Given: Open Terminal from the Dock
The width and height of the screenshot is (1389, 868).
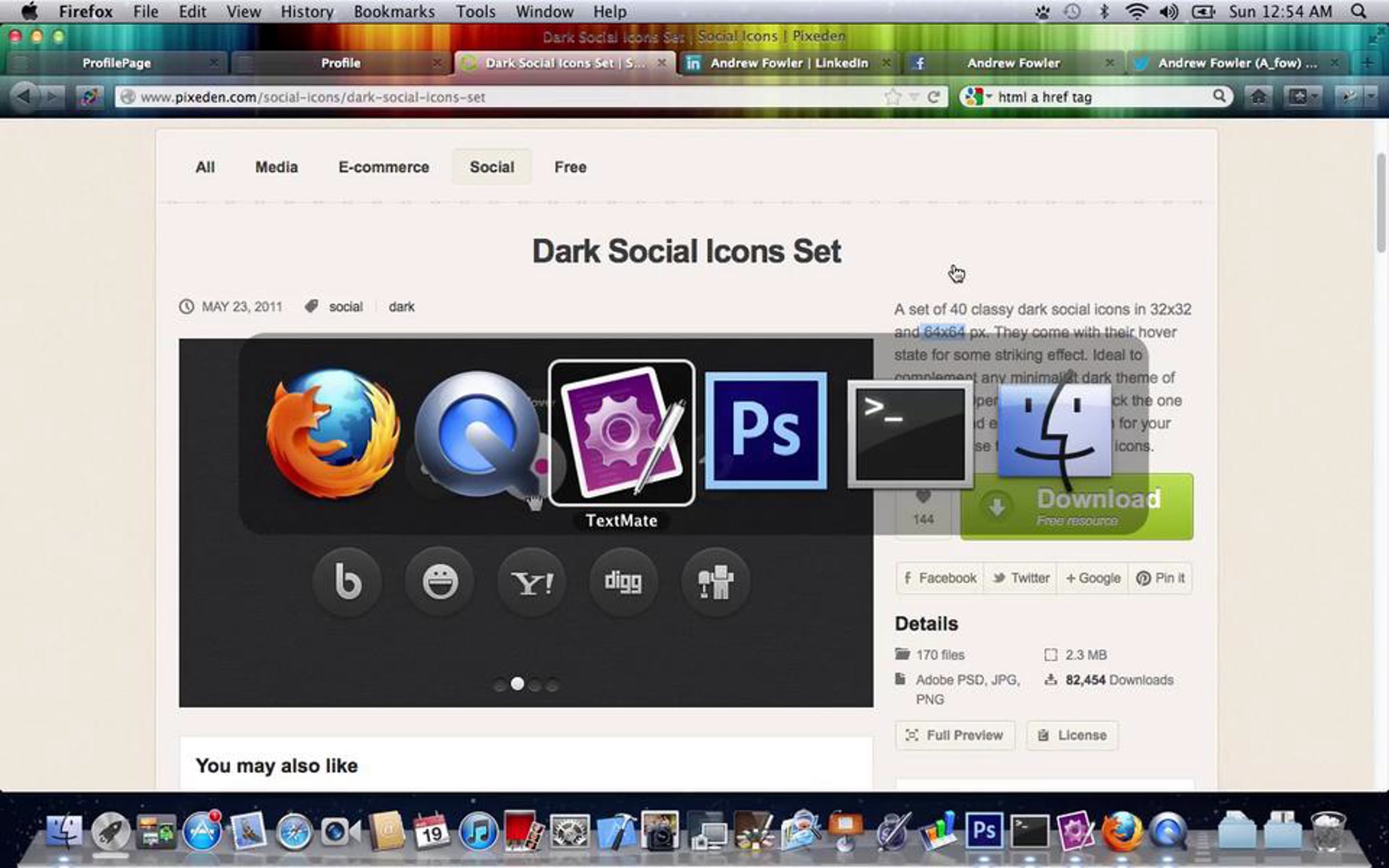Looking at the screenshot, I should [1030, 832].
